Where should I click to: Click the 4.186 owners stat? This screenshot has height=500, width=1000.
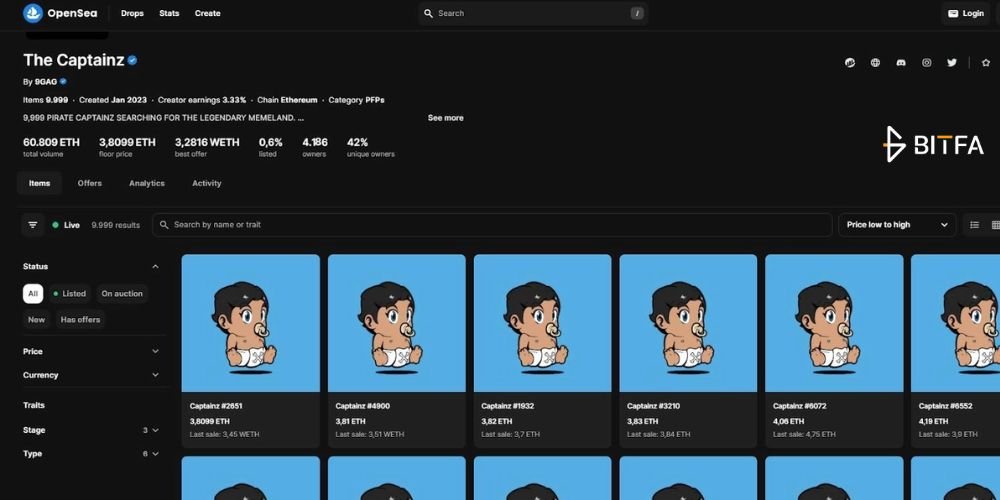click(x=315, y=146)
